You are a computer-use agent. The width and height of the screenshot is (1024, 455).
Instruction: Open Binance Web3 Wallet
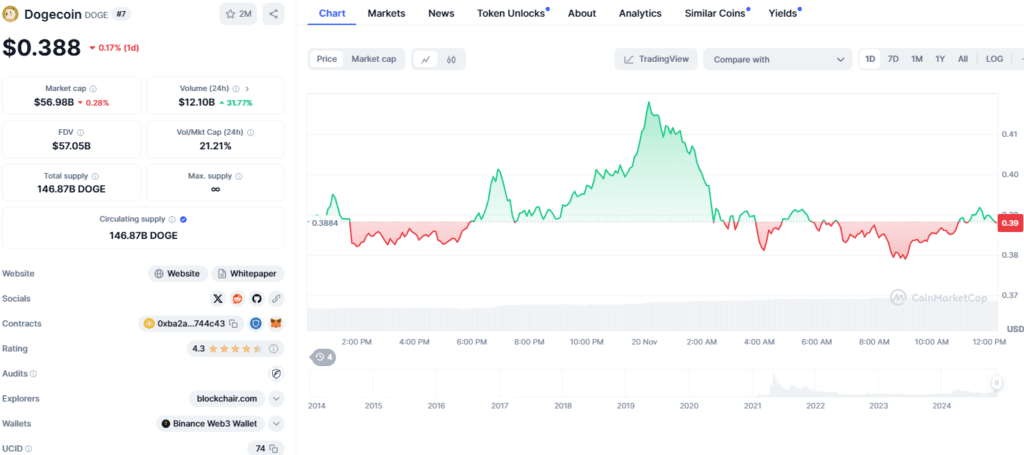click(x=211, y=424)
